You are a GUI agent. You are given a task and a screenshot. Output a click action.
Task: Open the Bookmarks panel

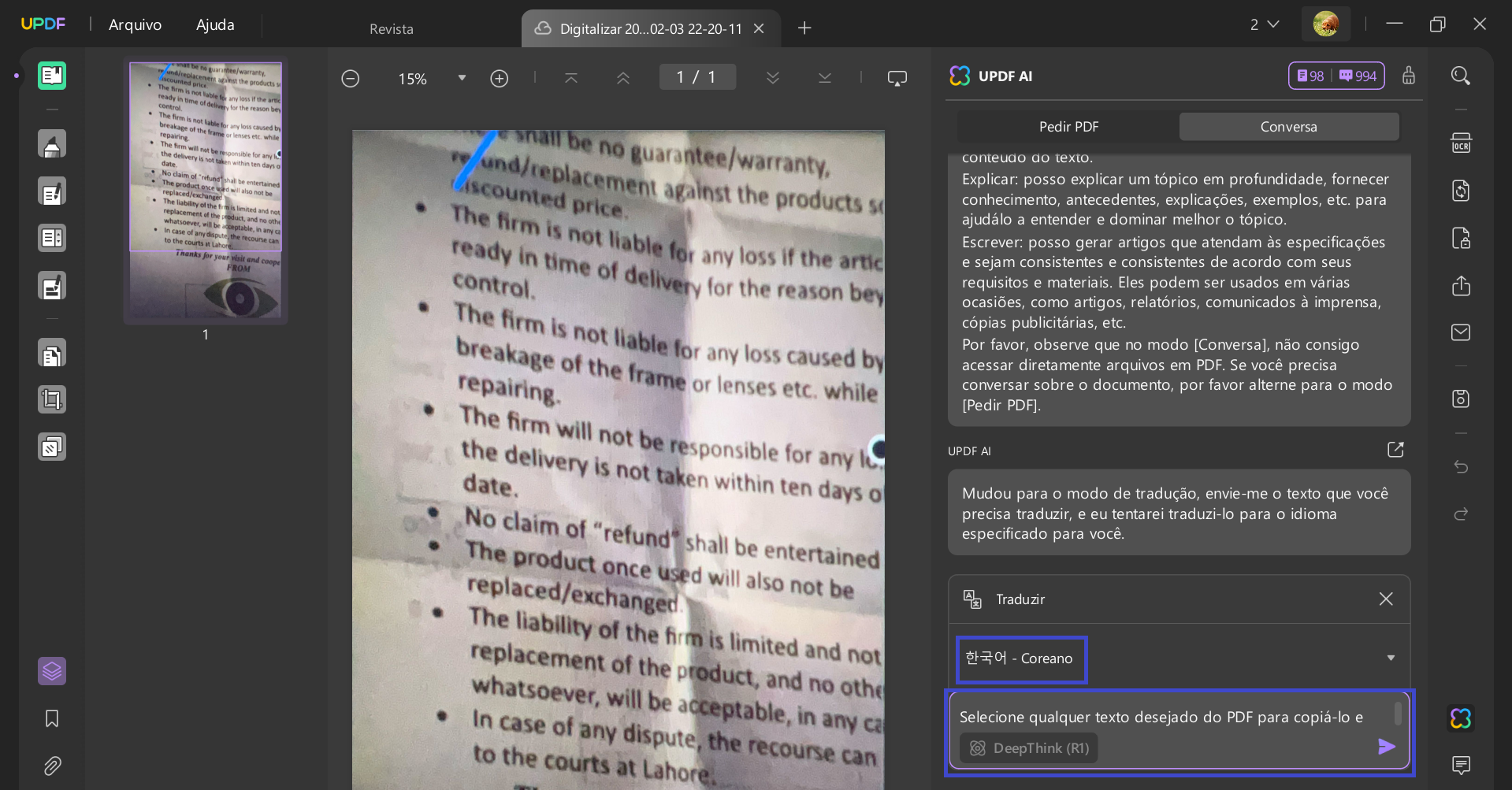pos(52,718)
